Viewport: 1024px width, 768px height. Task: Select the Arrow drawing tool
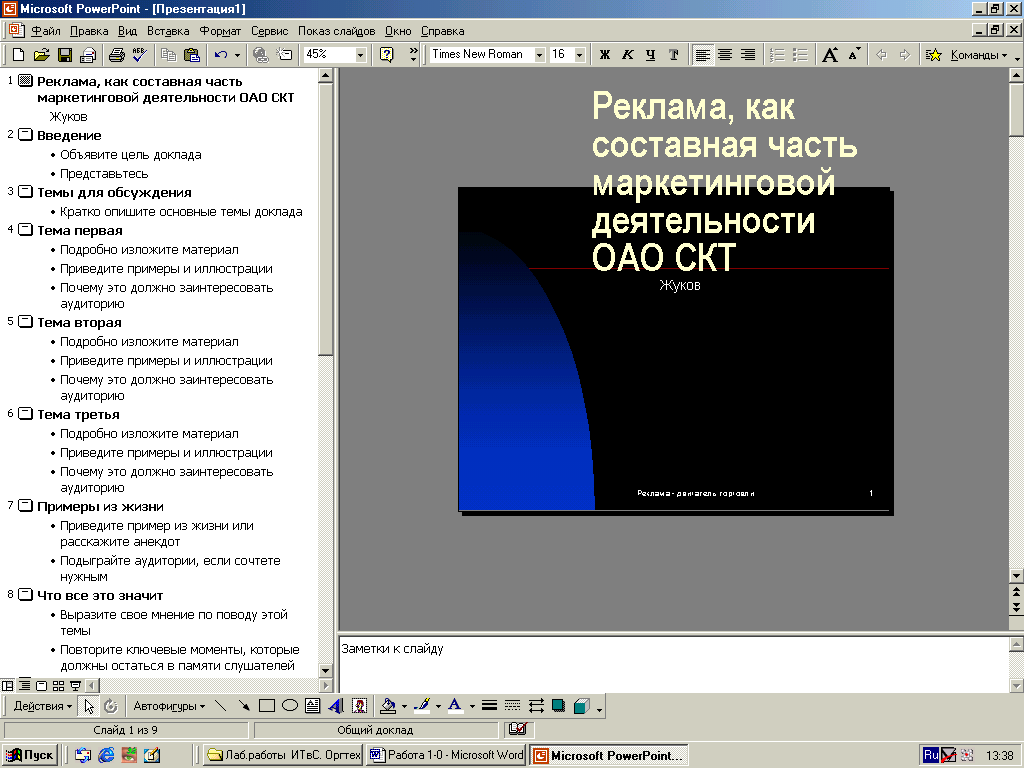tap(244, 706)
